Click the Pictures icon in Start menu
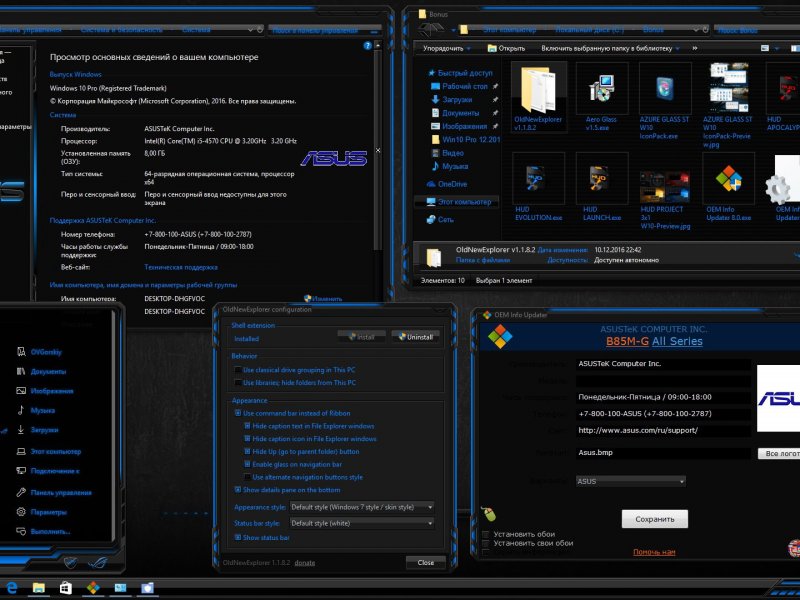The width and height of the screenshot is (800, 600). pyautogui.click(x=21, y=391)
